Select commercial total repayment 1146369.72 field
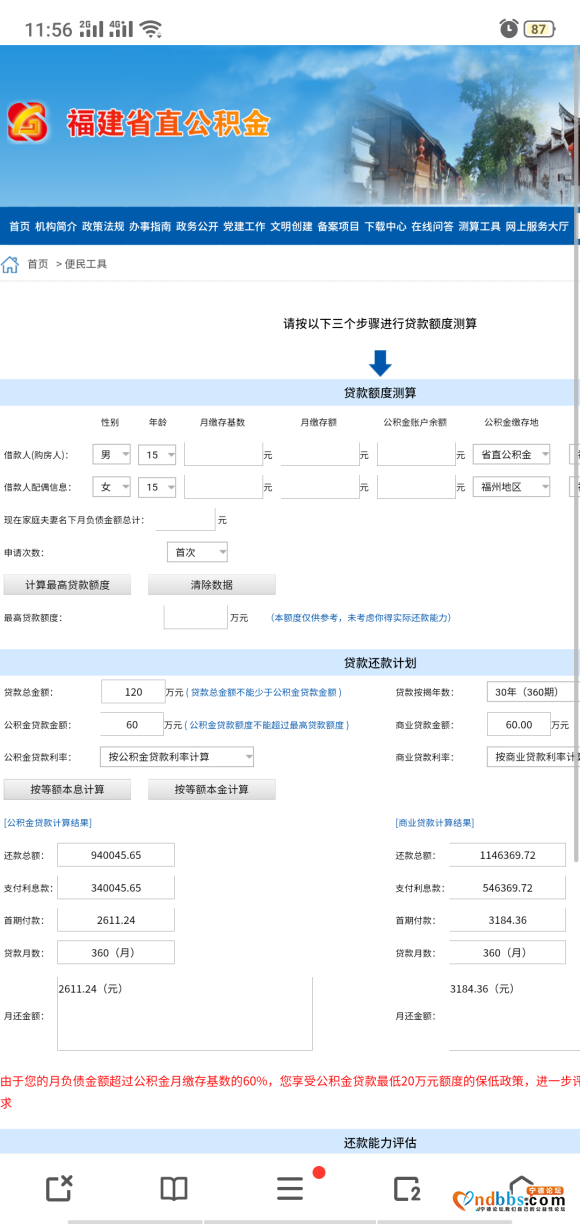Screen dimensions: 580x1224 pyautogui.click(x=508, y=855)
